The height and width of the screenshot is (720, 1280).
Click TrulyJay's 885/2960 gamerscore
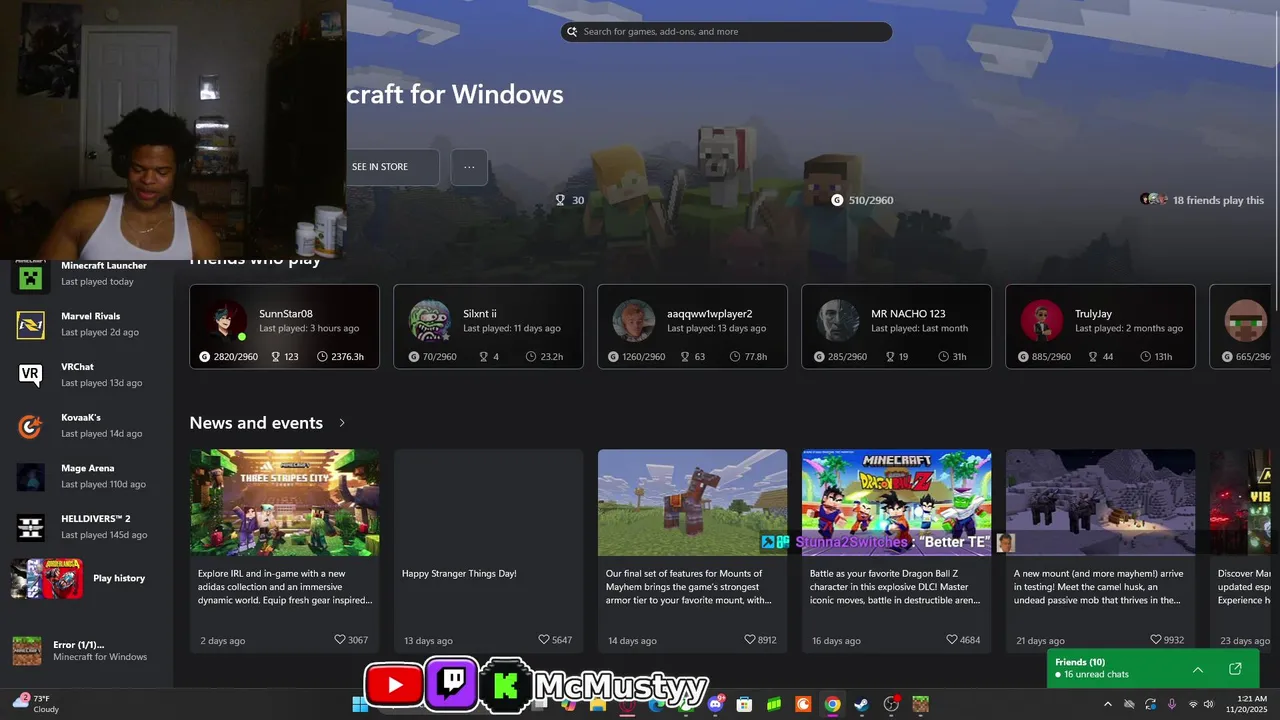pyautogui.click(x=1045, y=356)
